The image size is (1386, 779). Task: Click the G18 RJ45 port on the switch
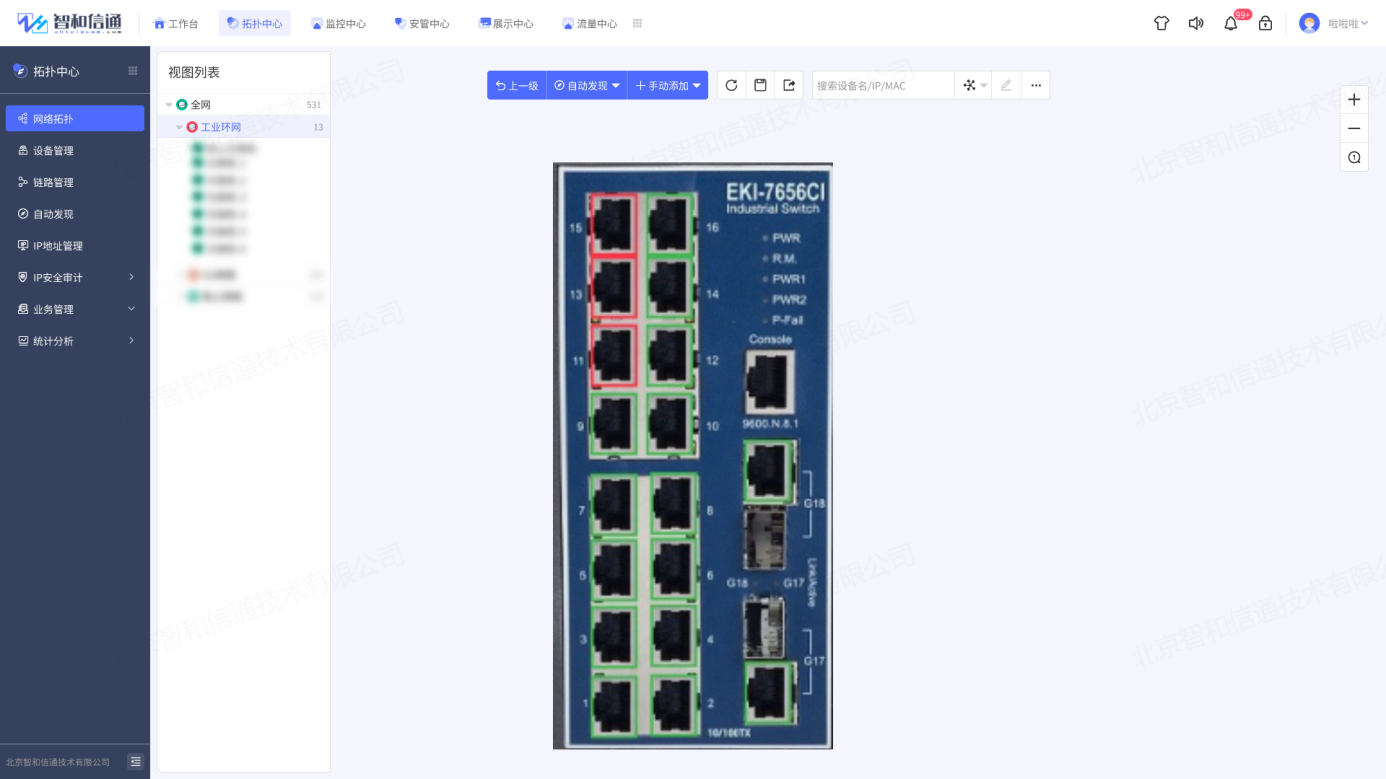(x=769, y=472)
